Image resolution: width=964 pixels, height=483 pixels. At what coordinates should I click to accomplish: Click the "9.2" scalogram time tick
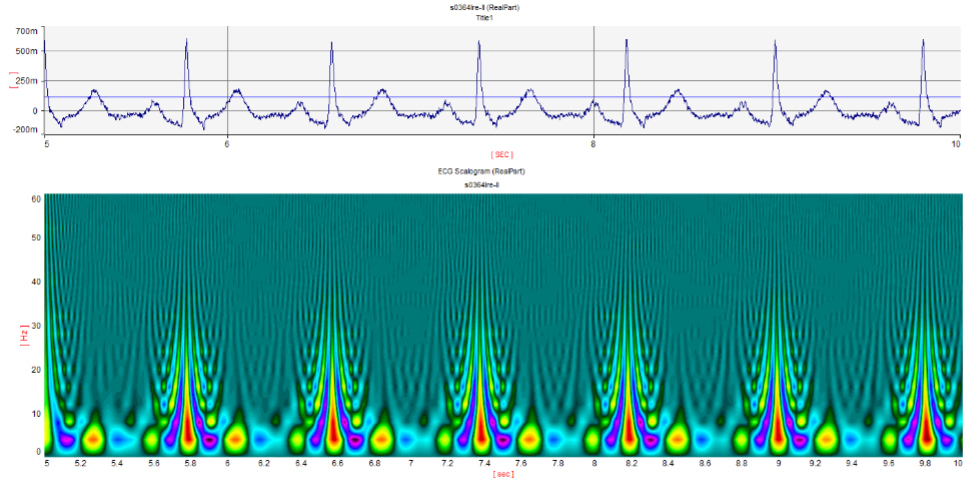(814, 463)
